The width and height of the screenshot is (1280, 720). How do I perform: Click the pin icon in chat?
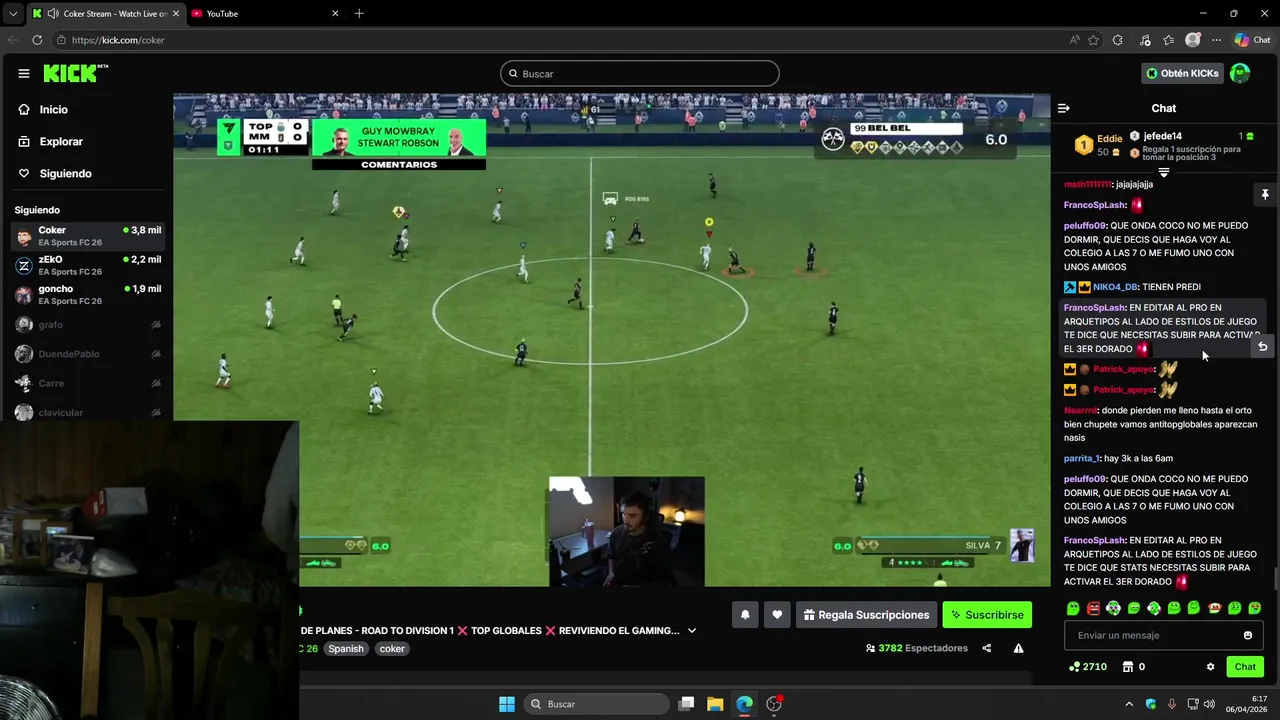tap(1264, 194)
